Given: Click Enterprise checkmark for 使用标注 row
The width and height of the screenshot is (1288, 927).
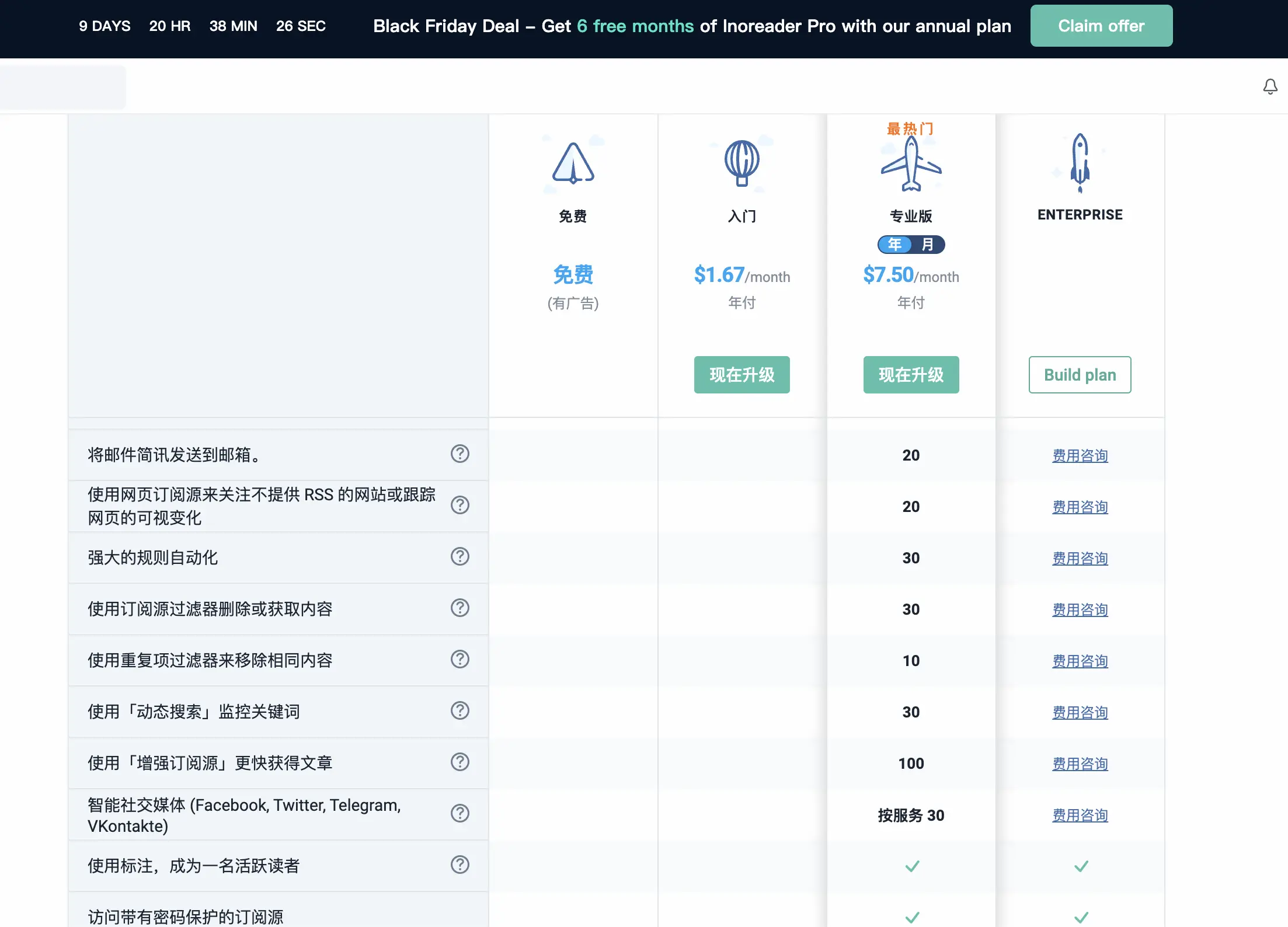Looking at the screenshot, I should (1081, 866).
